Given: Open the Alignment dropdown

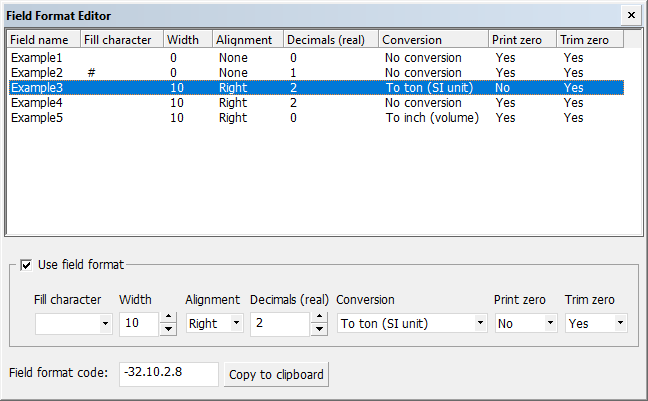Looking at the screenshot, I should coord(236,324).
